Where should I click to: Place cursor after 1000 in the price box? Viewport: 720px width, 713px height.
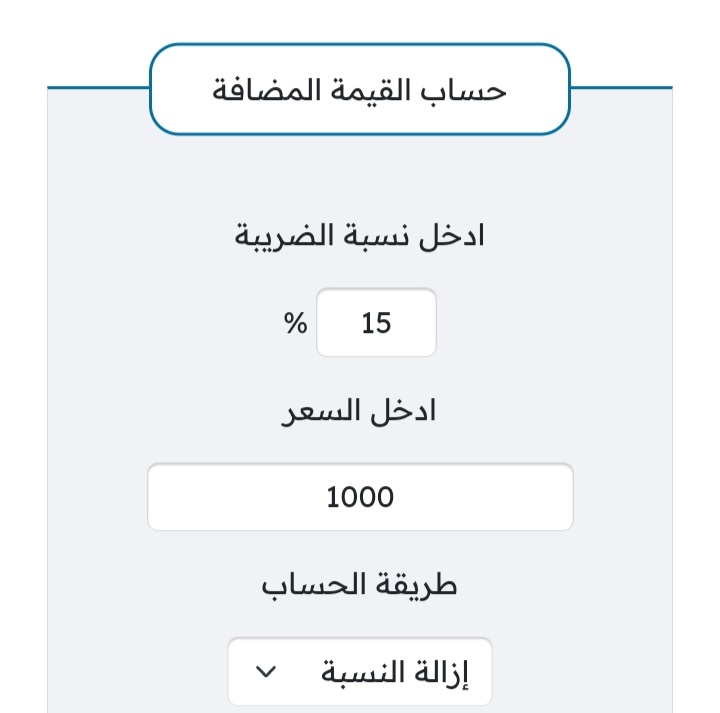pos(396,497)
